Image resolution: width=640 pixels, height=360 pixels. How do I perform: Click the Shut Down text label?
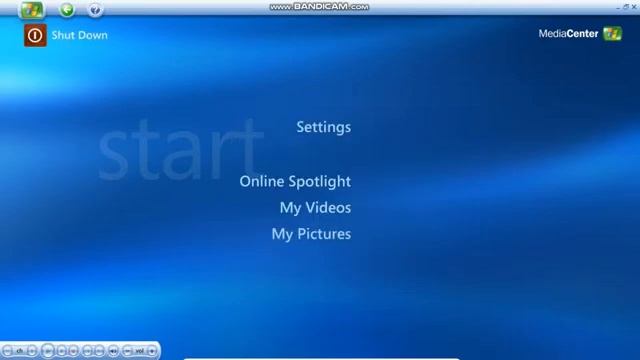pyautogui.click(x=80, y=35)
